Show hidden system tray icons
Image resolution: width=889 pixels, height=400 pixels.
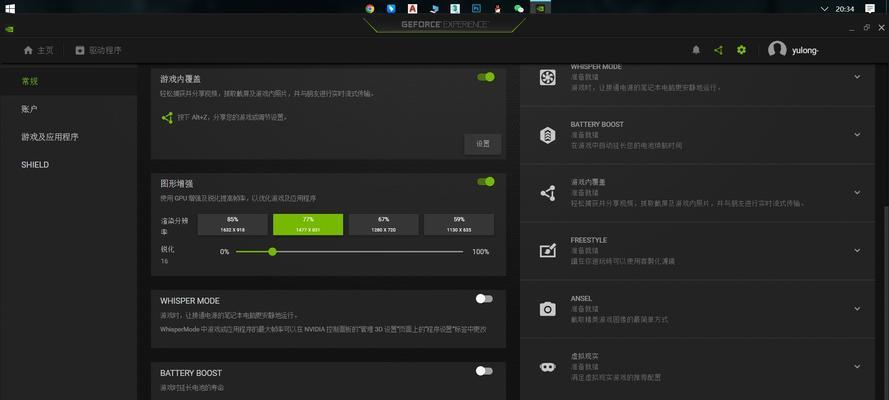[x=825, y=8]
